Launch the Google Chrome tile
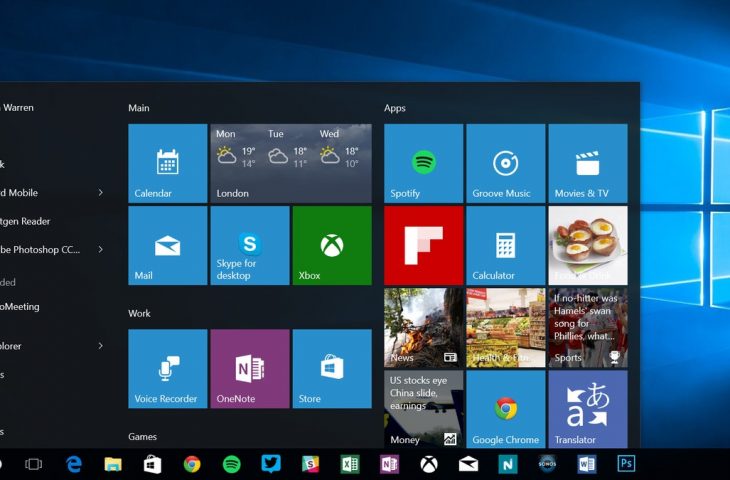 [506, 409]
